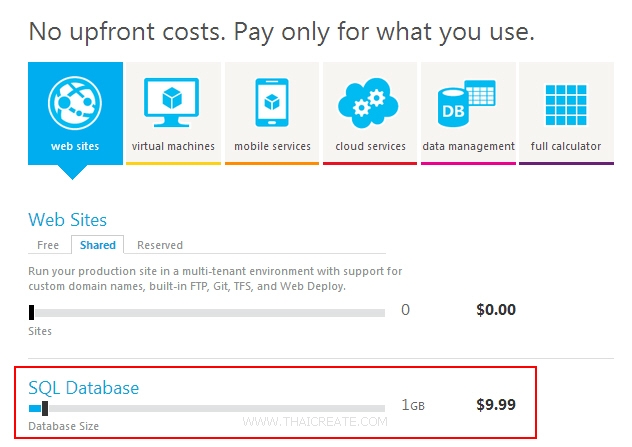Viewport: 632px width, 447px height.
Task: Click the Sites slider handle
Action: click(32, 313)
